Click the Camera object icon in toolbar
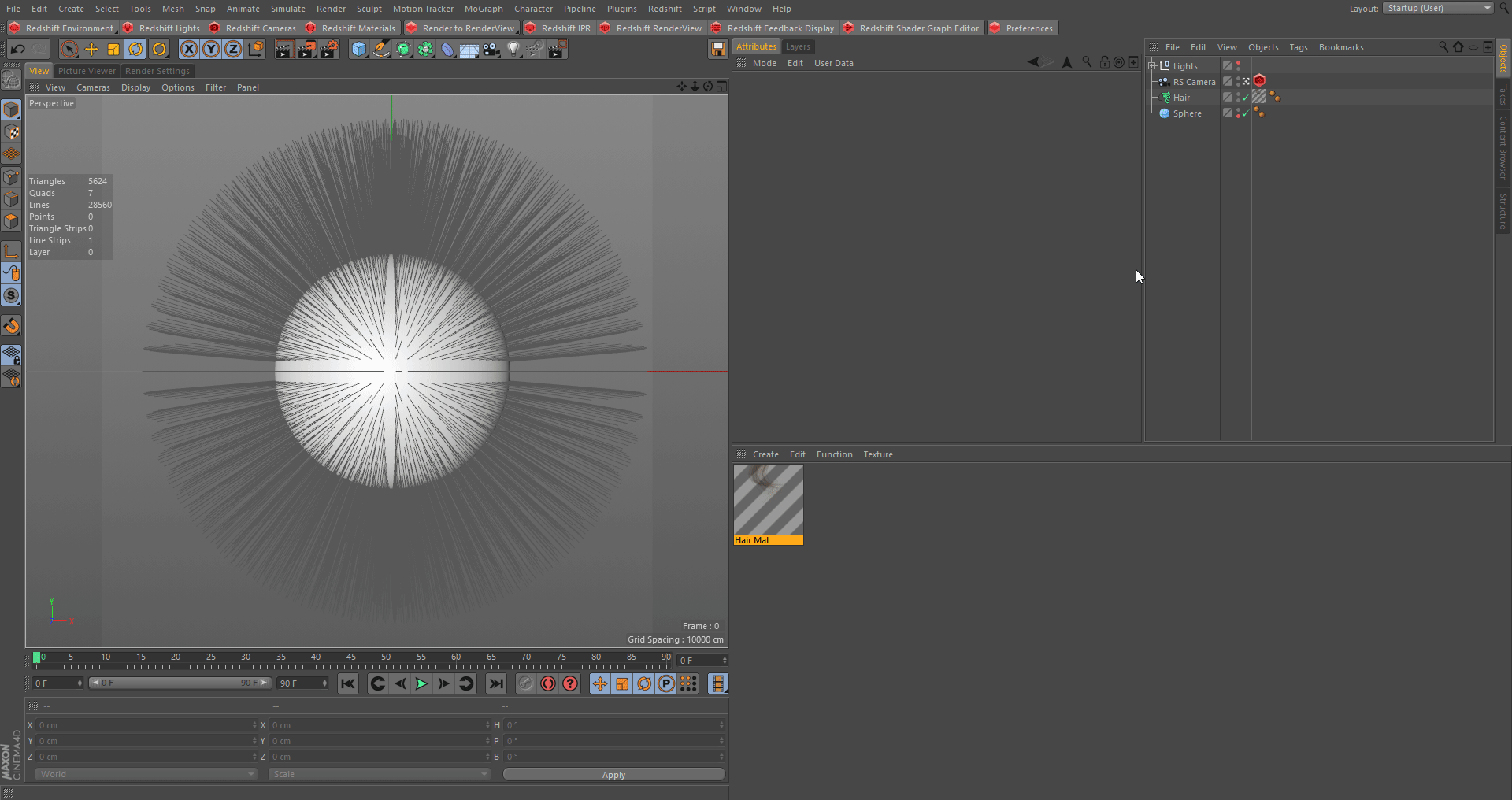Image resolution: width=1512 pixels, height=800 pixels. point(491,50)
